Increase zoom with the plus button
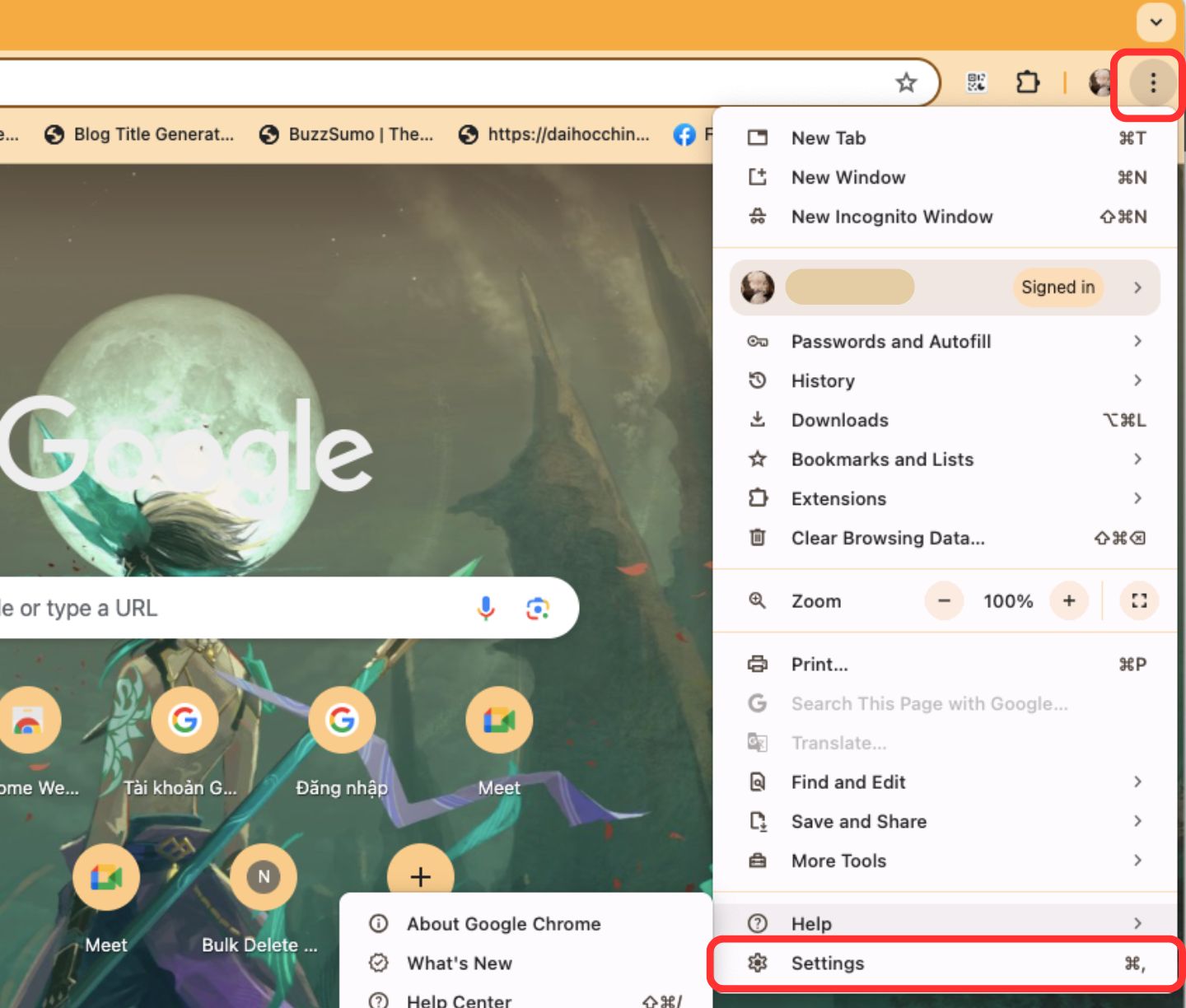 pos(1069,601)
